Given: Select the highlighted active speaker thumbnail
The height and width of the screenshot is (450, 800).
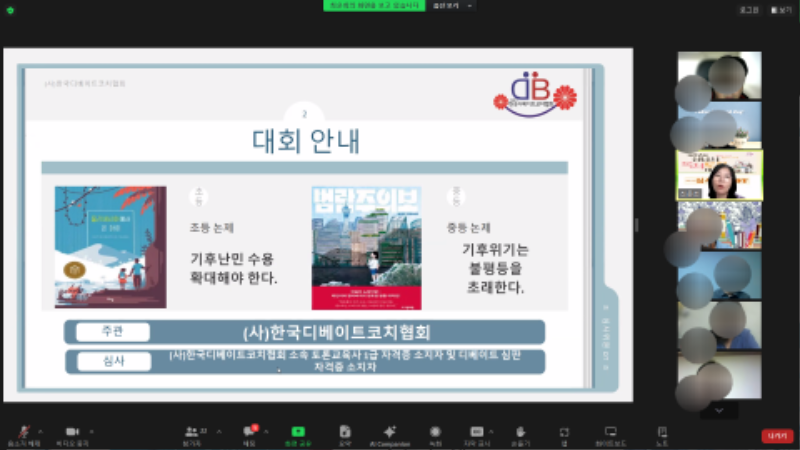Looking at the screenshot, I should coord(719,175).
